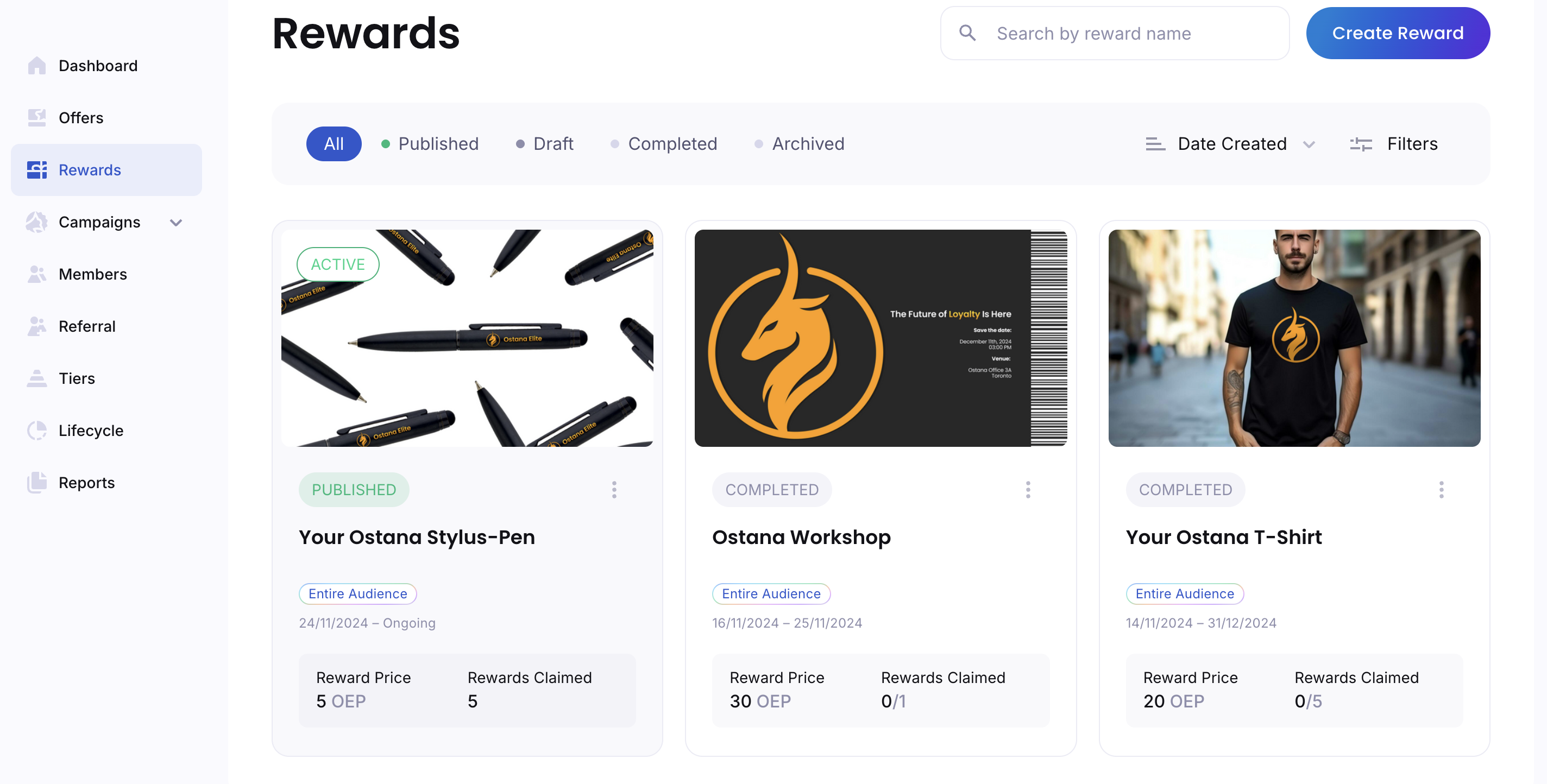Click the Rewards sidebar icon
This screenshot has height=784, width=1547.
(36, 170)
